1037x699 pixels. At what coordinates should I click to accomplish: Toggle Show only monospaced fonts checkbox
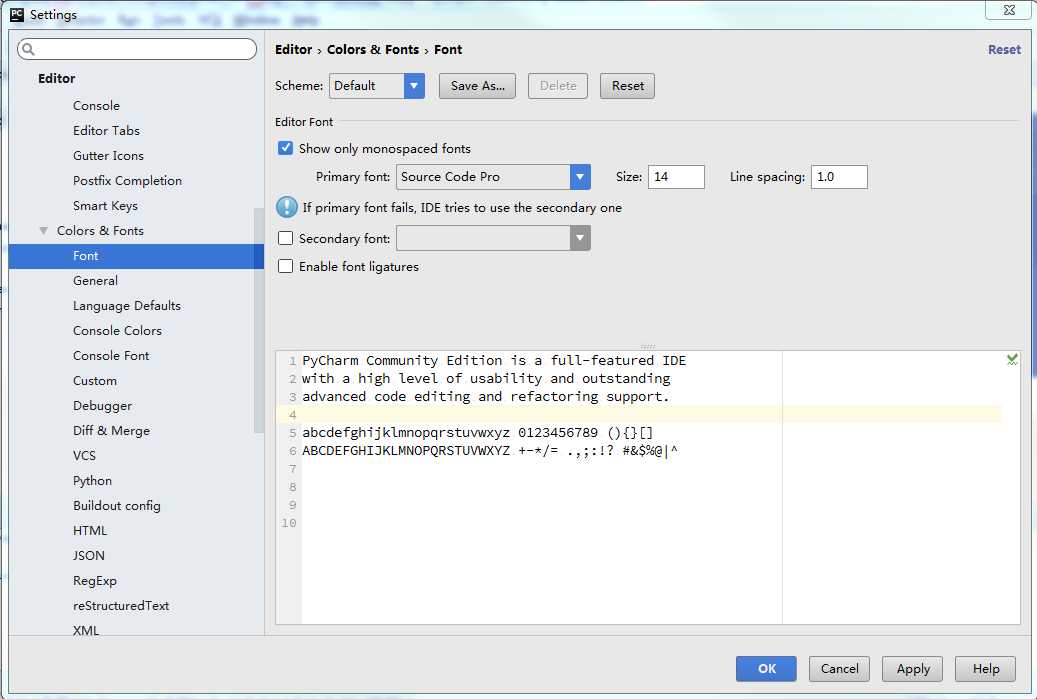pyautogui.click(x=285, y=148)
